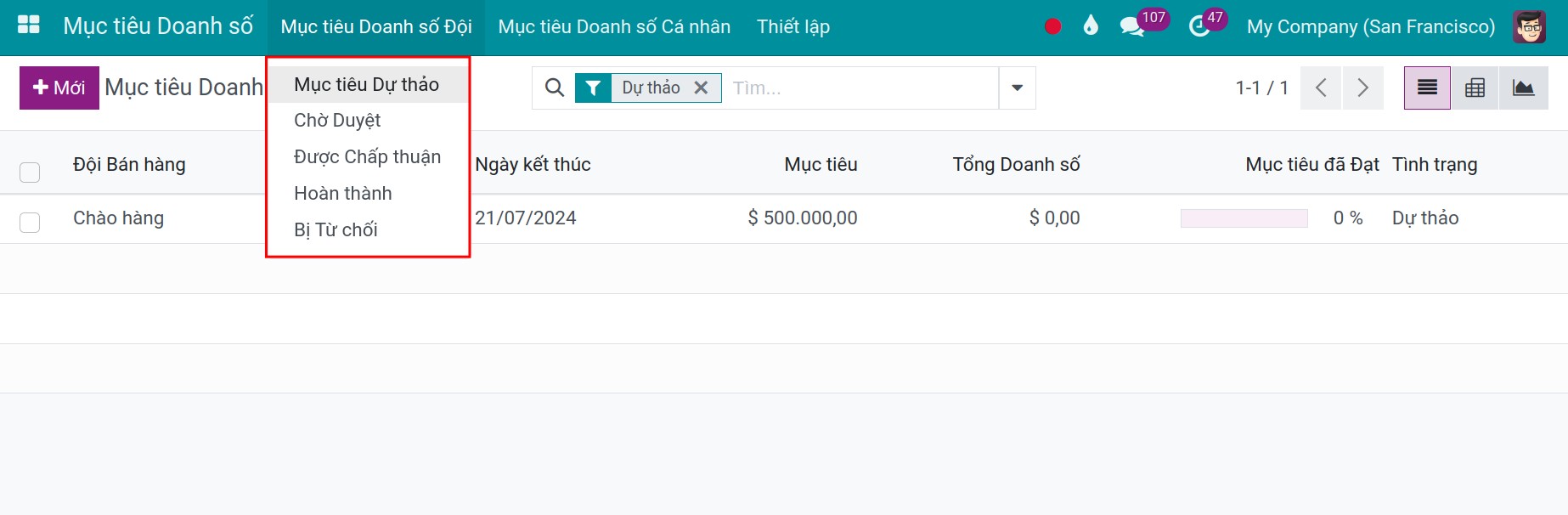Tick the Chào hàng row checkbox
This screenshot has height=515, width=1568.
pos(30,223)
